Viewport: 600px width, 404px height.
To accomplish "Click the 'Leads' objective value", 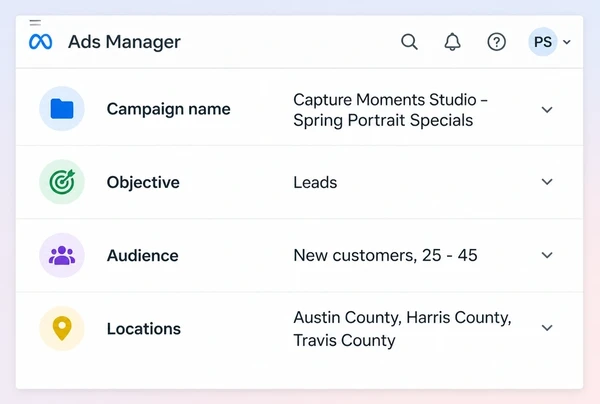I will tap(315, 182).
